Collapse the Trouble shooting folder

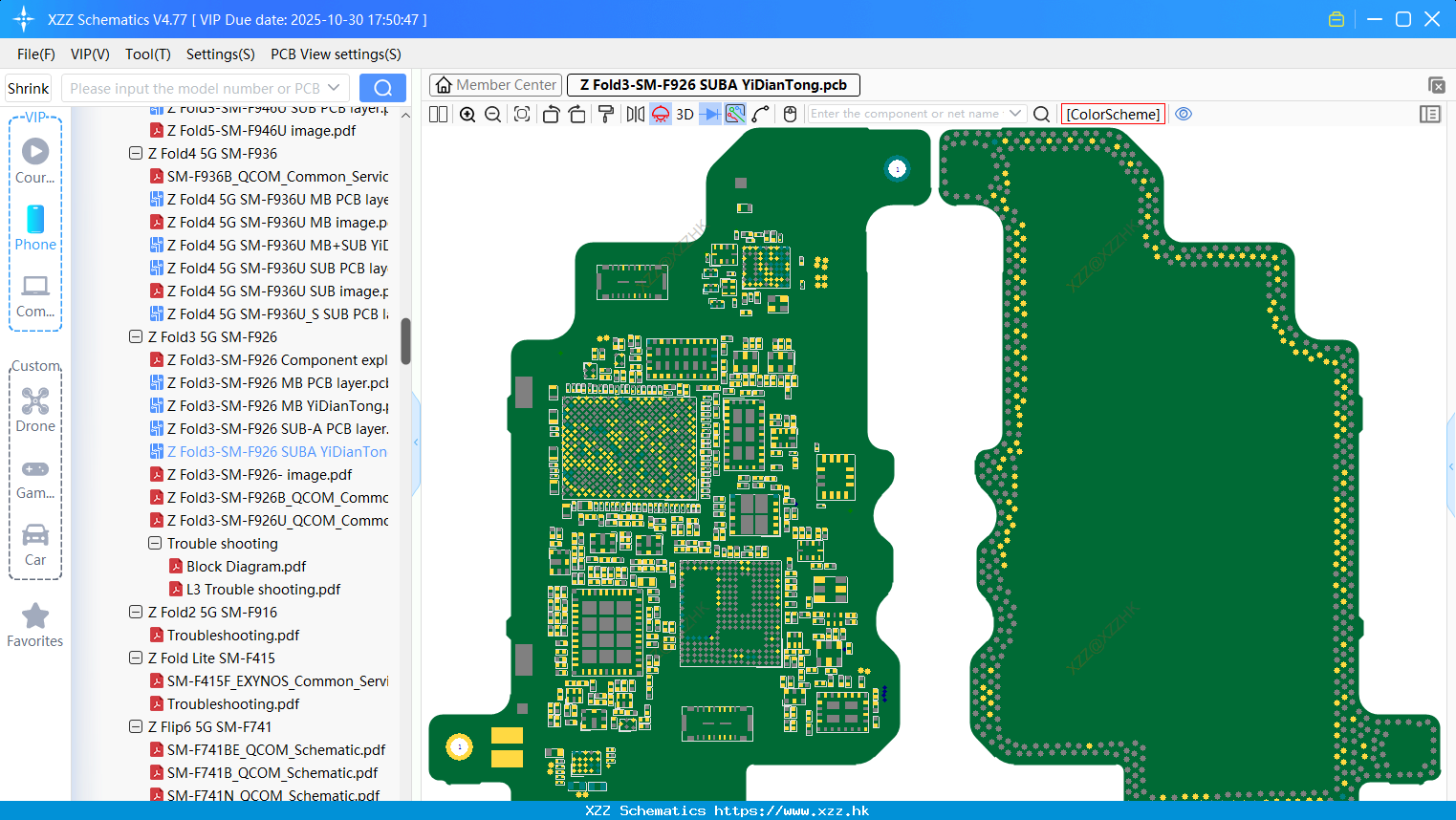tap(155, 543)
